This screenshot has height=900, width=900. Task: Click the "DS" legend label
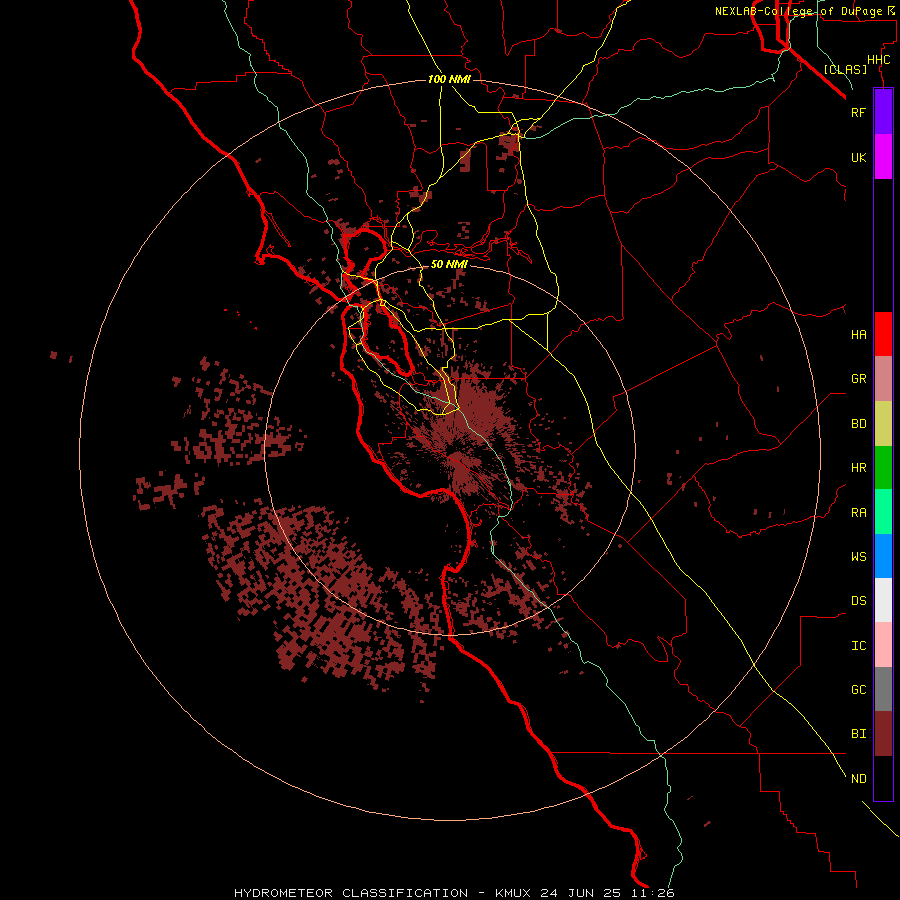(858, 601)
